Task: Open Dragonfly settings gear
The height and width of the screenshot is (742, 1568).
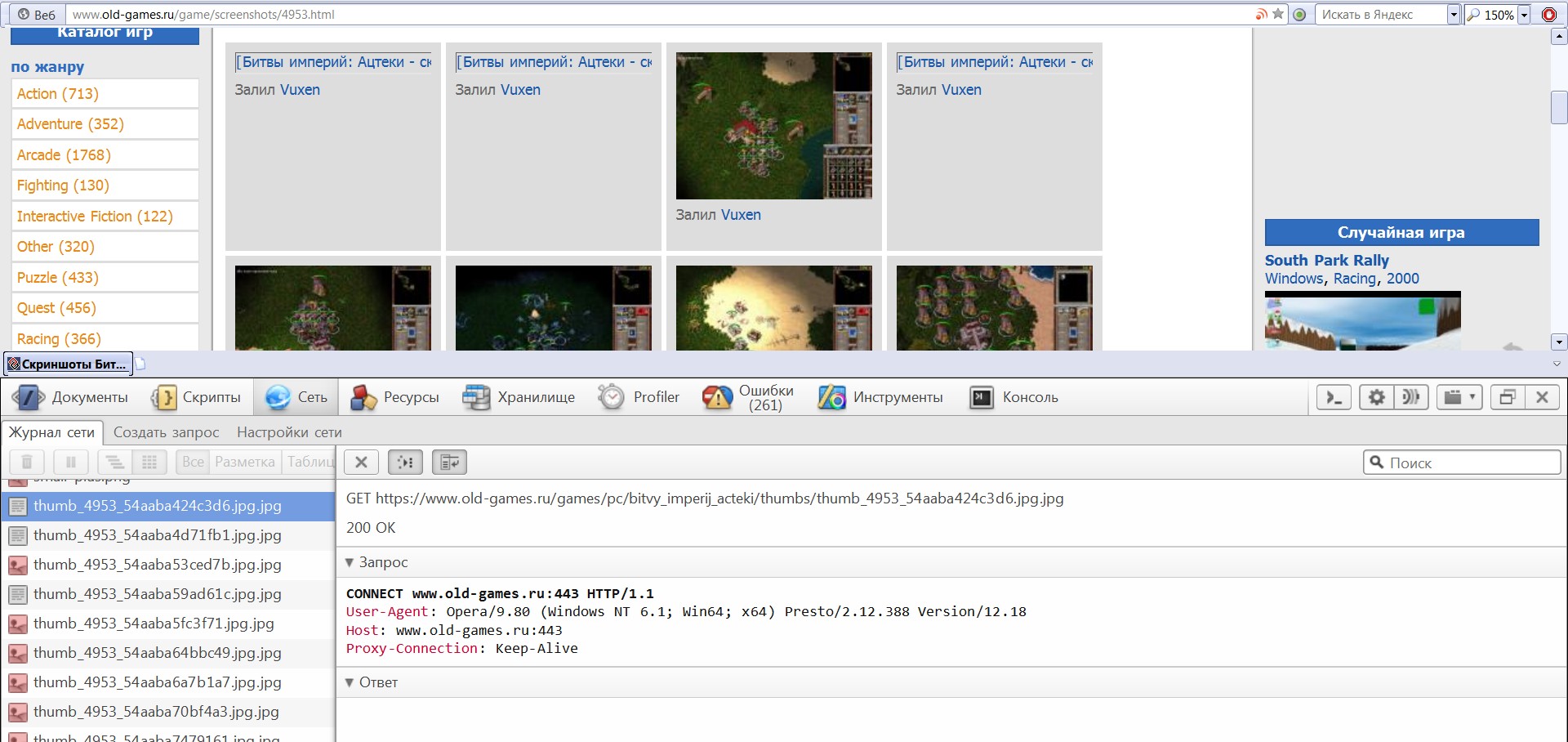Action: click(x=1376, y=397)
